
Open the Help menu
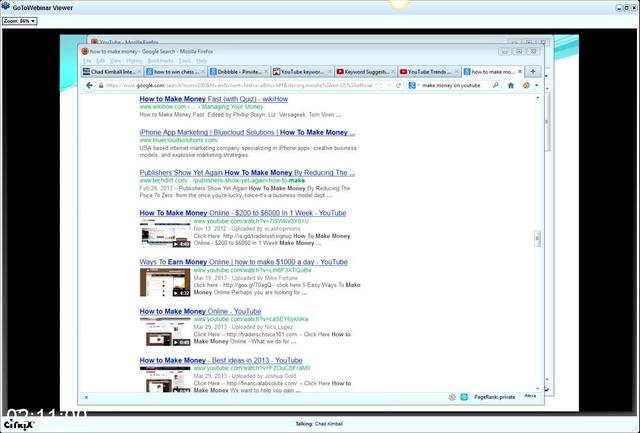tap(202, 61)
